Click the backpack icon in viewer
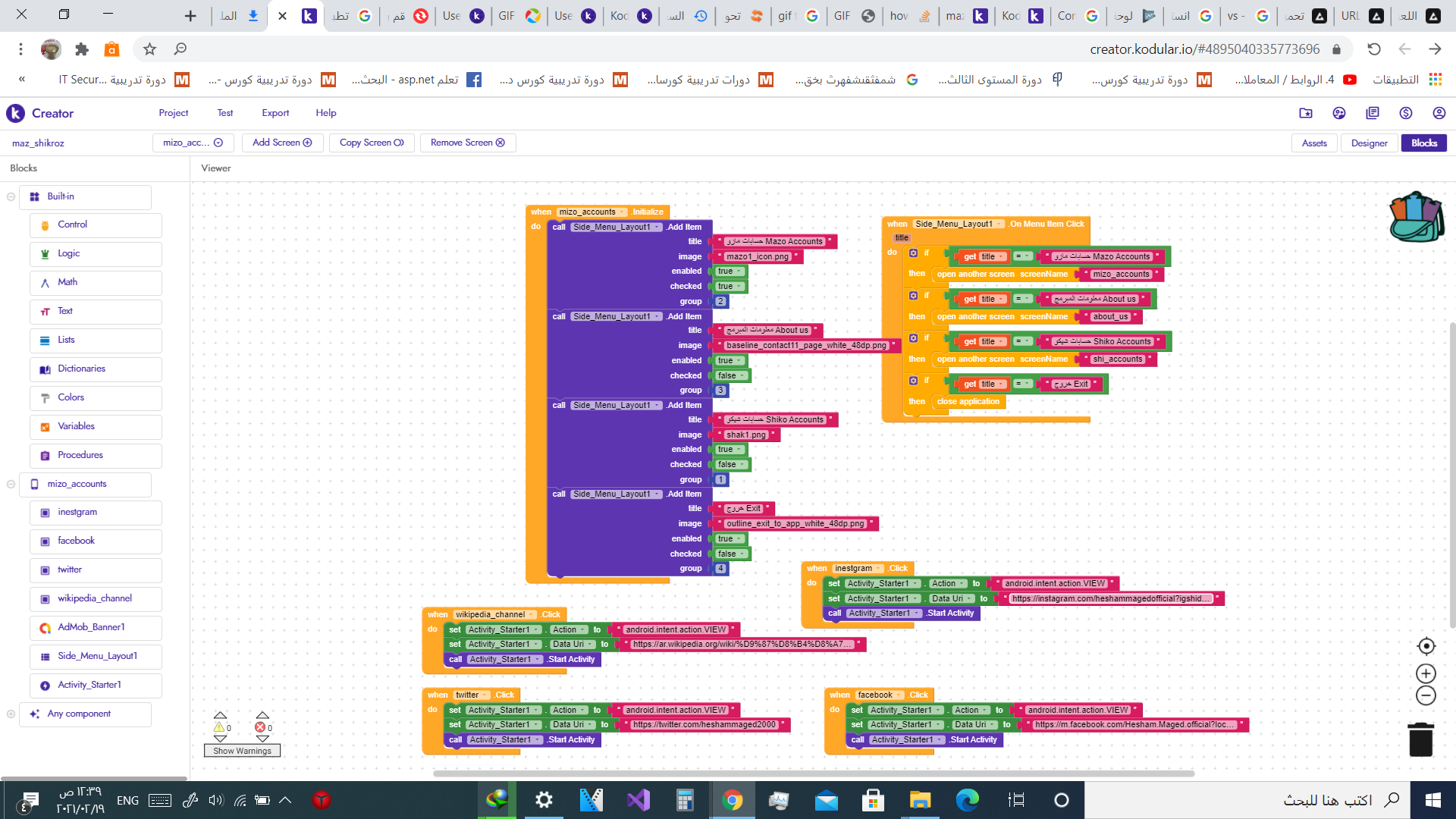This screenshot has height=819, width=1456. tap(1416, 217)
